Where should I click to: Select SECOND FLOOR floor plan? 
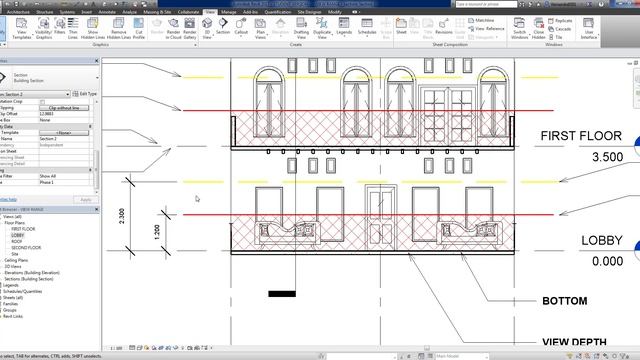[x=26, y=248]
